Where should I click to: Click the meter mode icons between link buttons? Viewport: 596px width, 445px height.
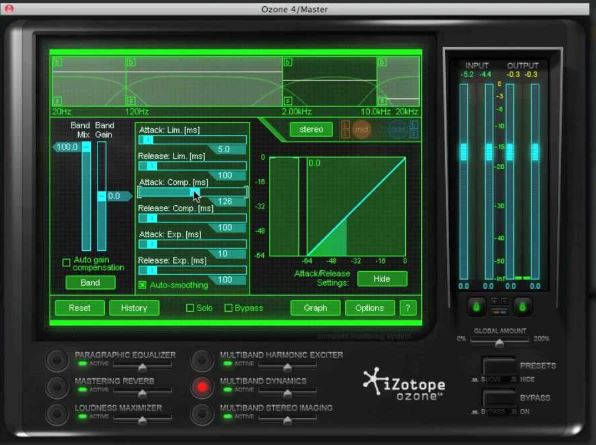(x=499, y=306)
